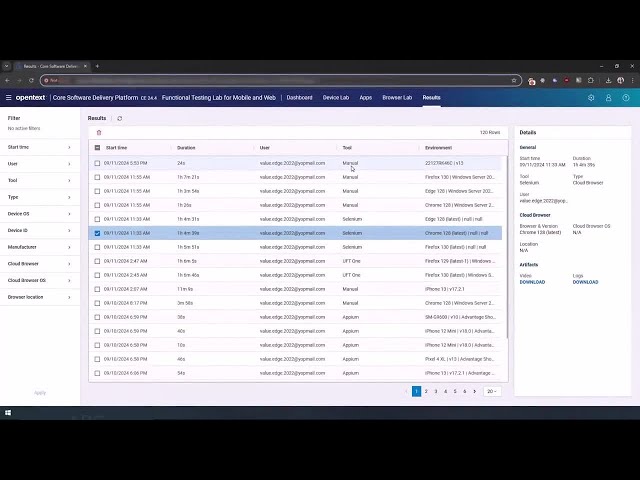Check the SM-G9600 Appium row
640x480 pixels.
97,317
